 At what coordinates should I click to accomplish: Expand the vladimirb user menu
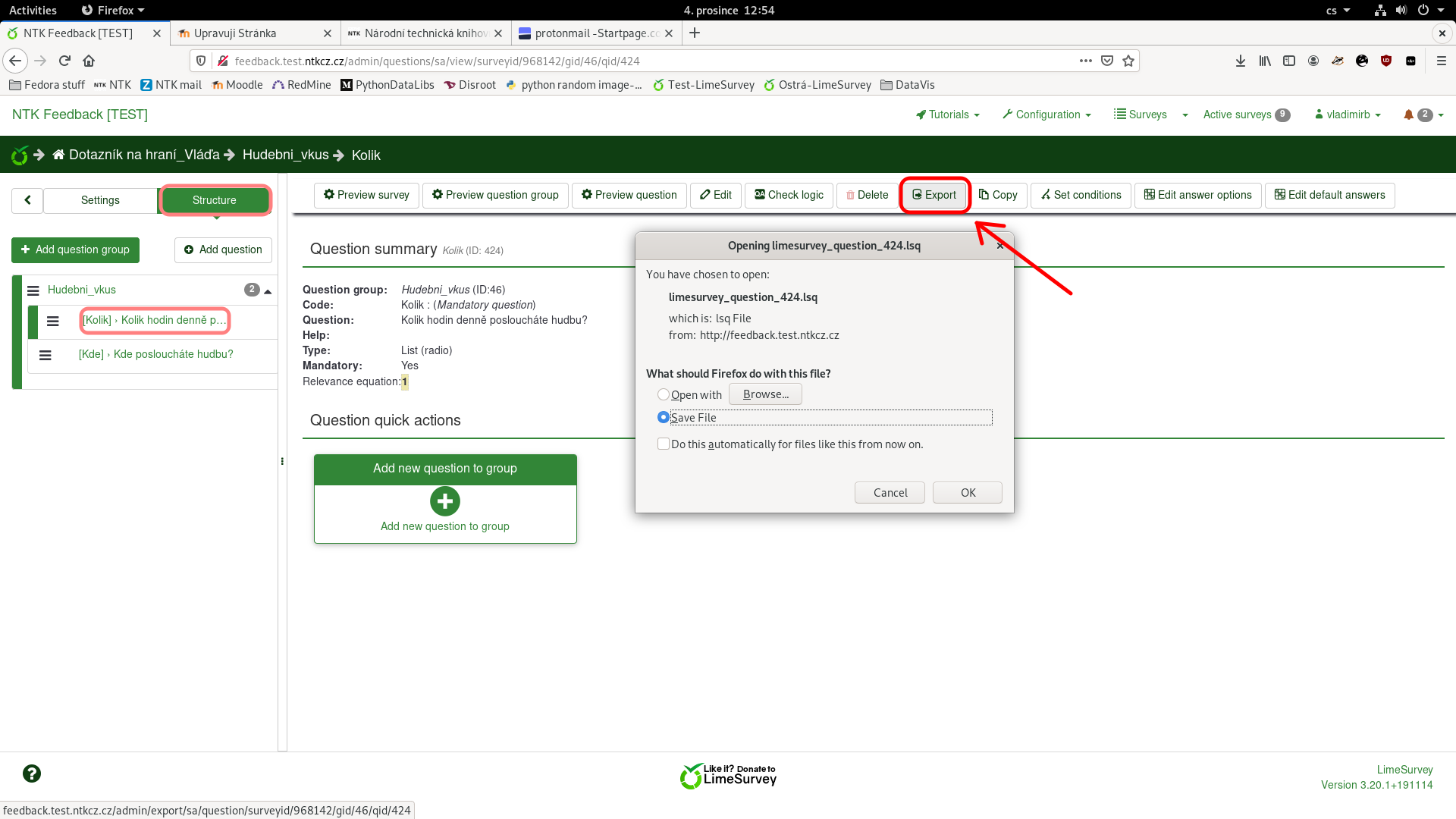click(1348, 115)
